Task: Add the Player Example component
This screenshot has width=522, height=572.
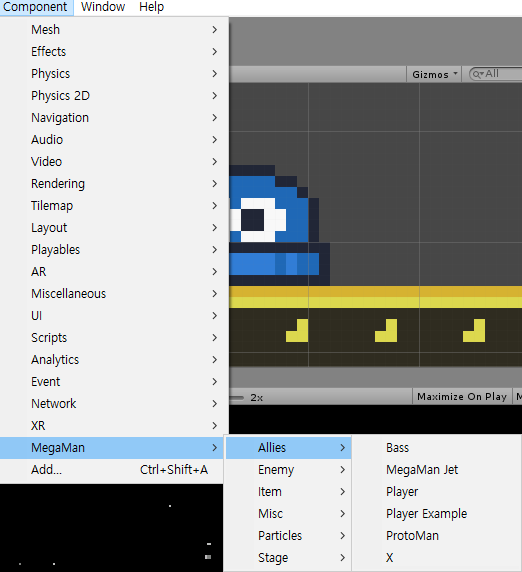Action: 437,514
